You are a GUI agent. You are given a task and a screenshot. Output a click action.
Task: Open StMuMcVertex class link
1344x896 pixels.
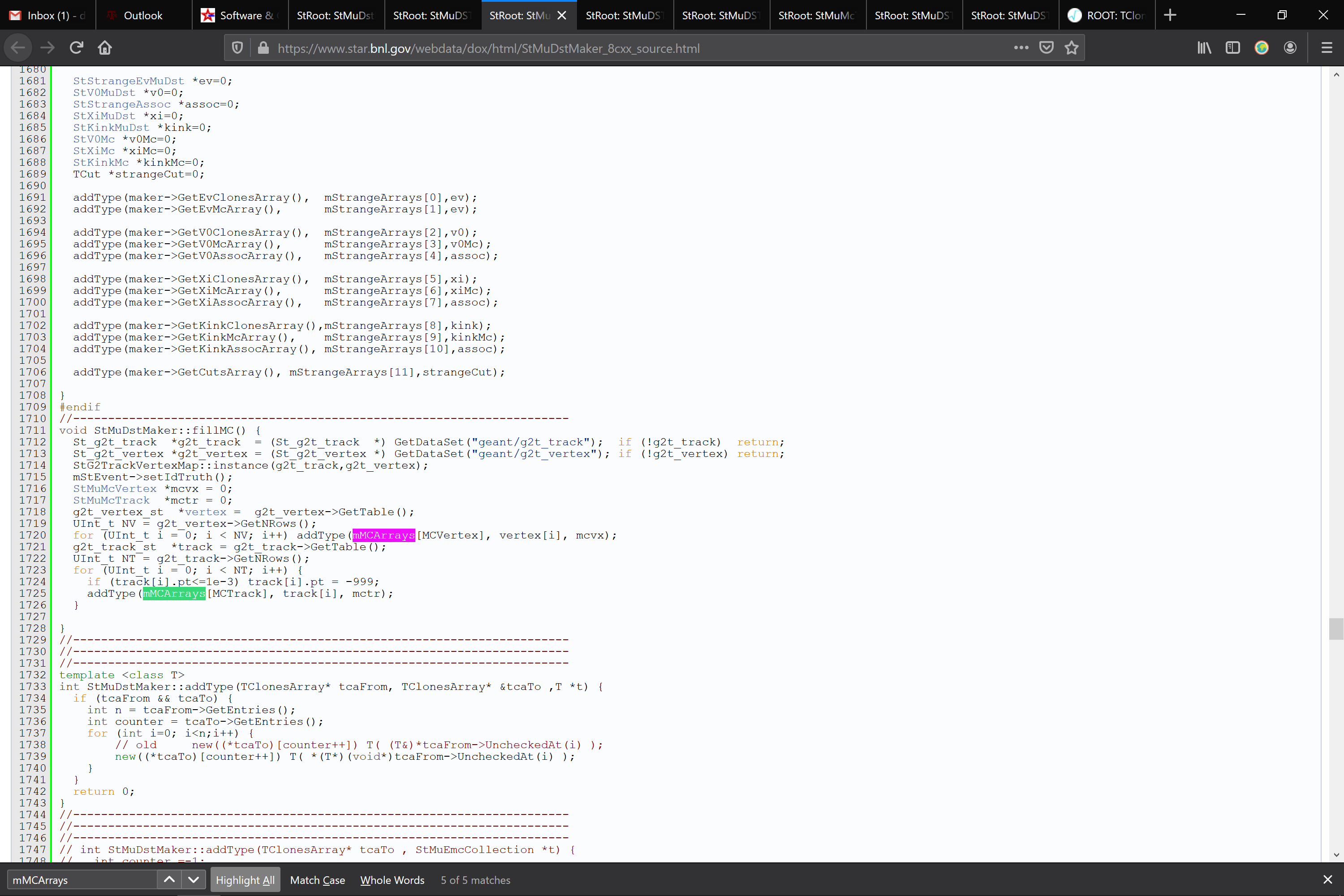point(114,489)
